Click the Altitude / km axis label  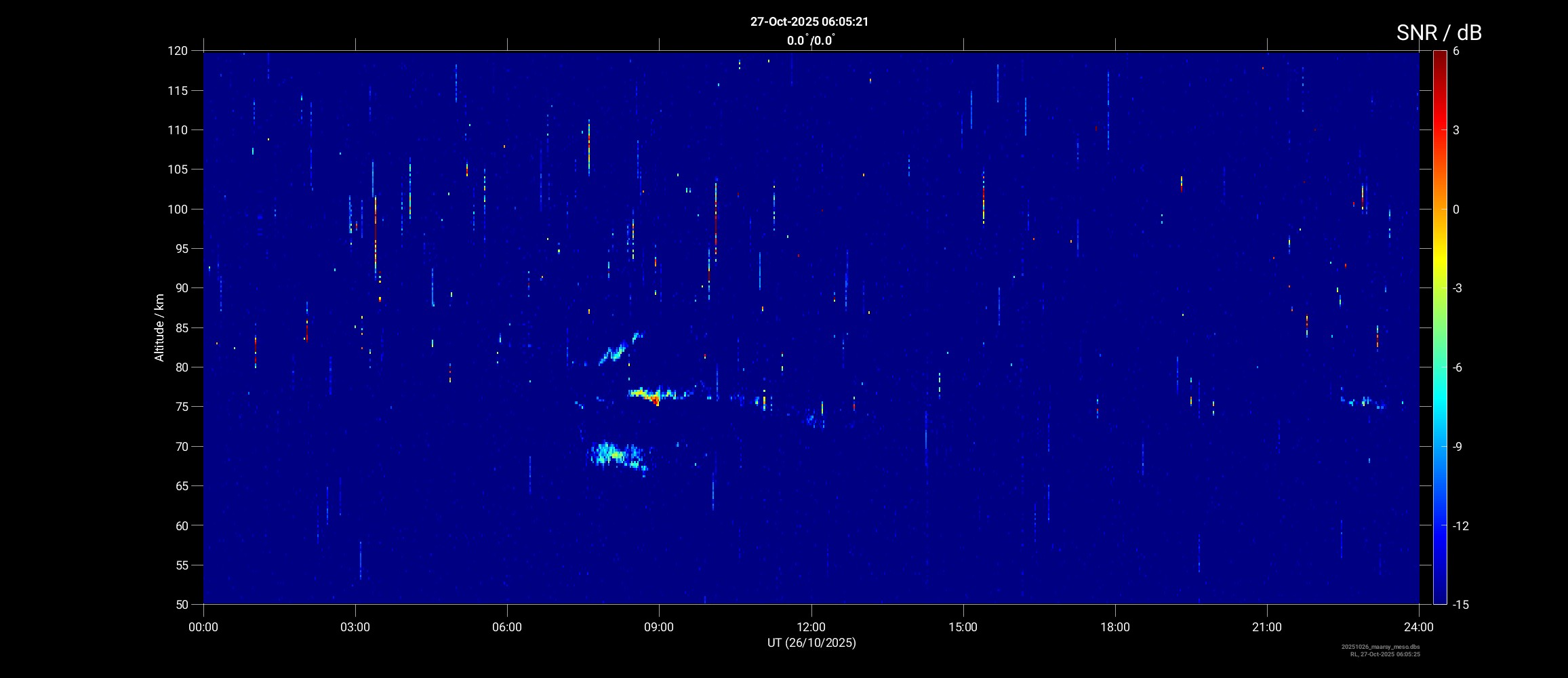pos(159,327)
